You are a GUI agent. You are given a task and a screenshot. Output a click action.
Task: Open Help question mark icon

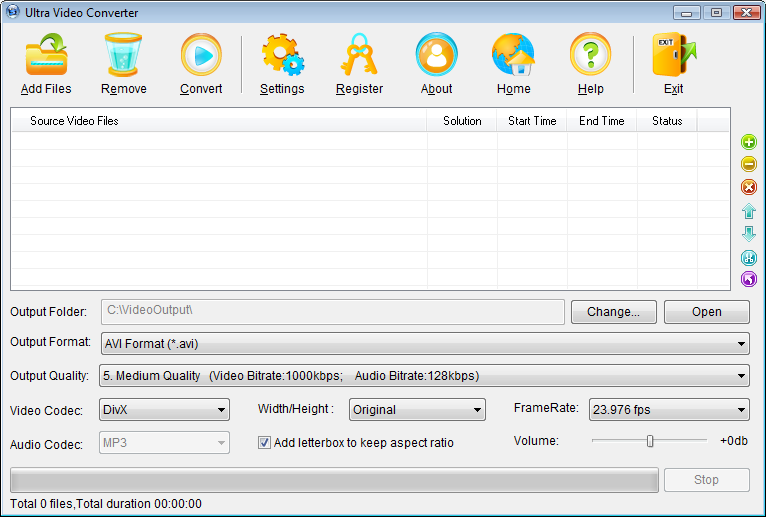[590, 54]
